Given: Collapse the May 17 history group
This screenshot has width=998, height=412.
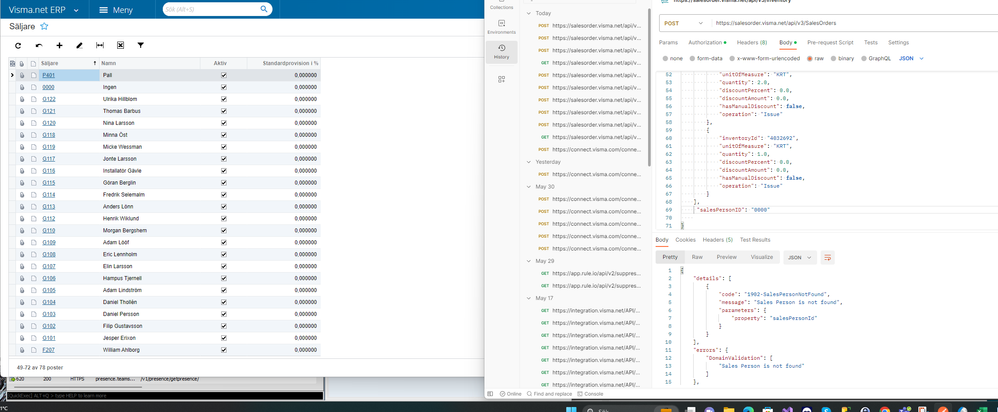Looking at the screenshot, I should (528, 298).
